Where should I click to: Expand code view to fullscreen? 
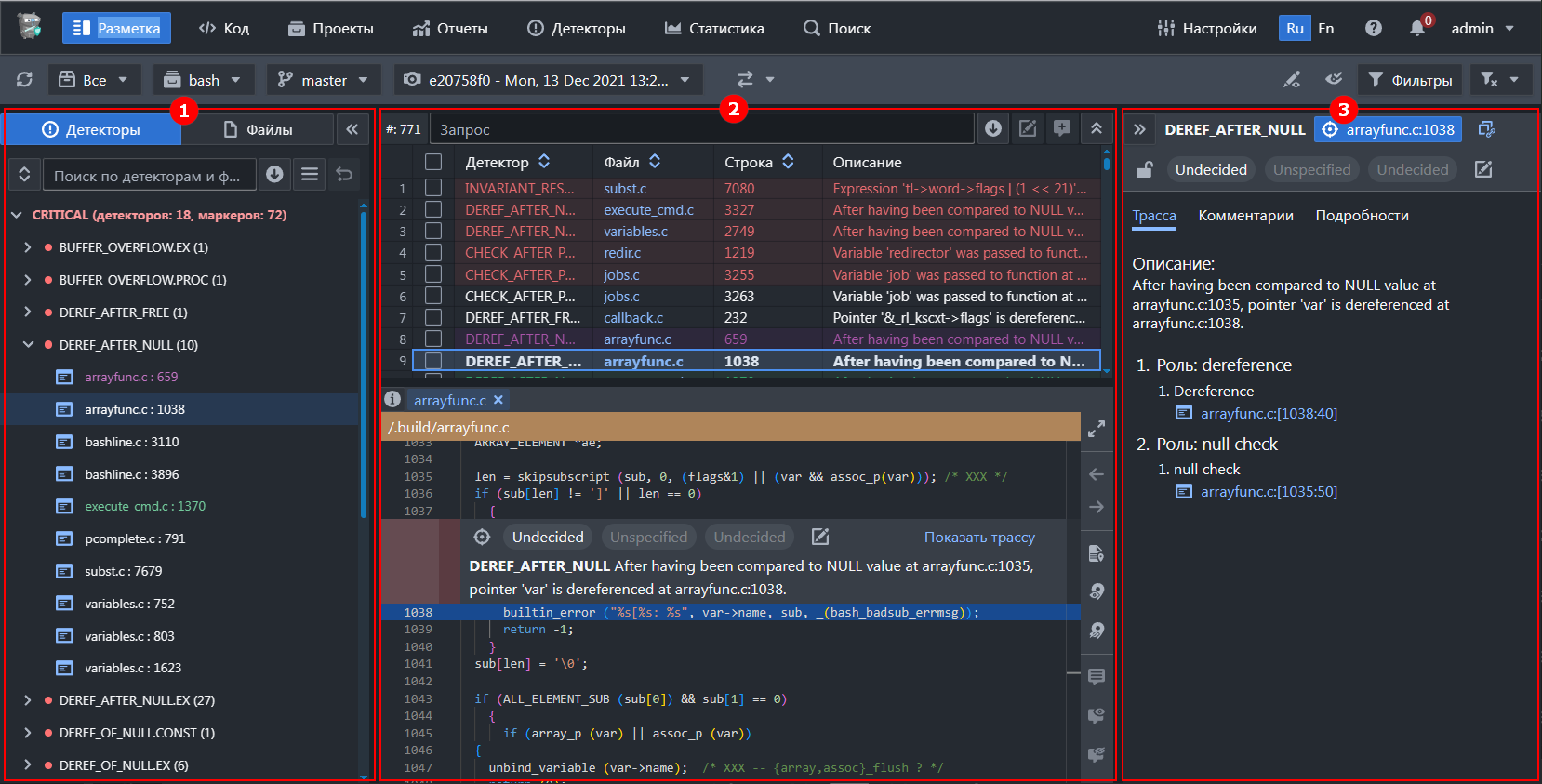1097,429
